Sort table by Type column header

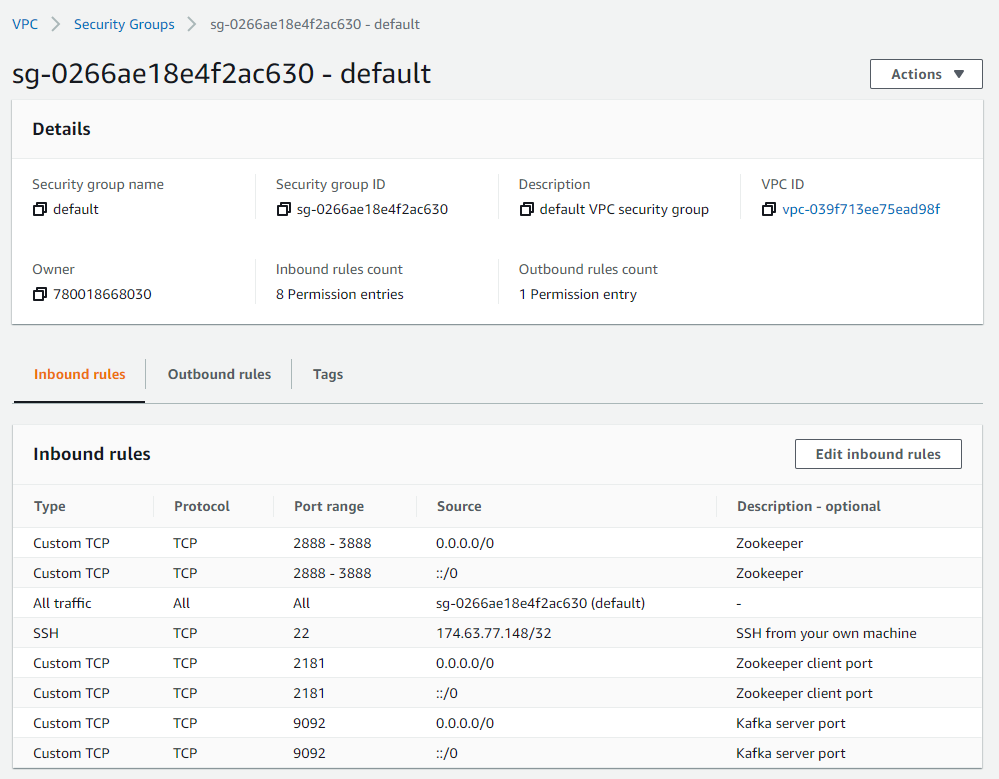(x=50, y=507)
